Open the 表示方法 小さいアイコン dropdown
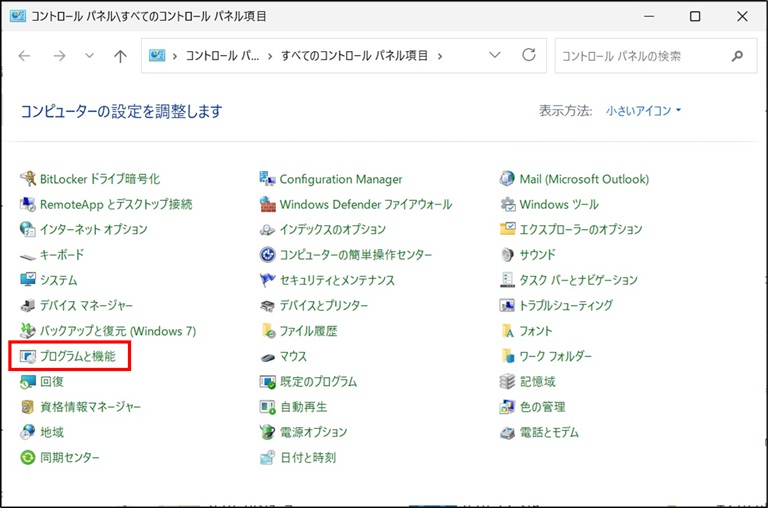The width and height of the screenshot is (768, 508). (643, 111)
